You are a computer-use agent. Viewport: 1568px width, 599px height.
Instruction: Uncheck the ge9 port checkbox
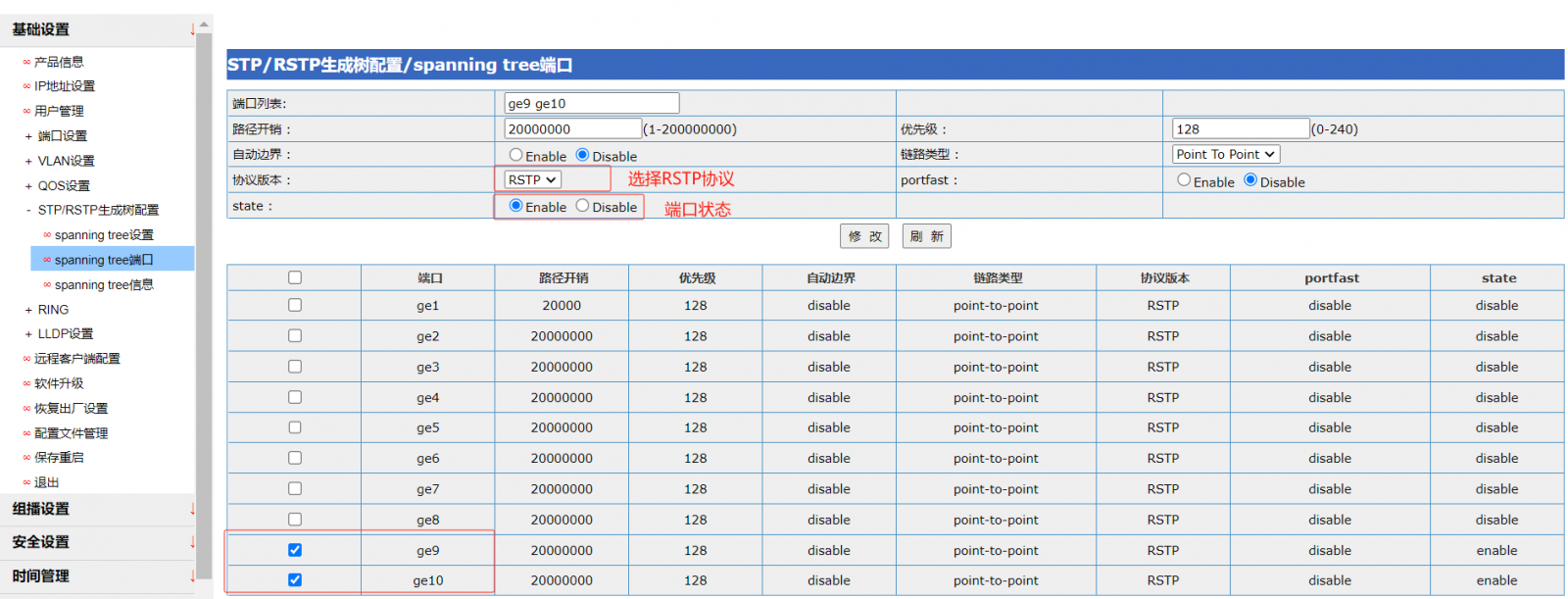pos(295,550)
